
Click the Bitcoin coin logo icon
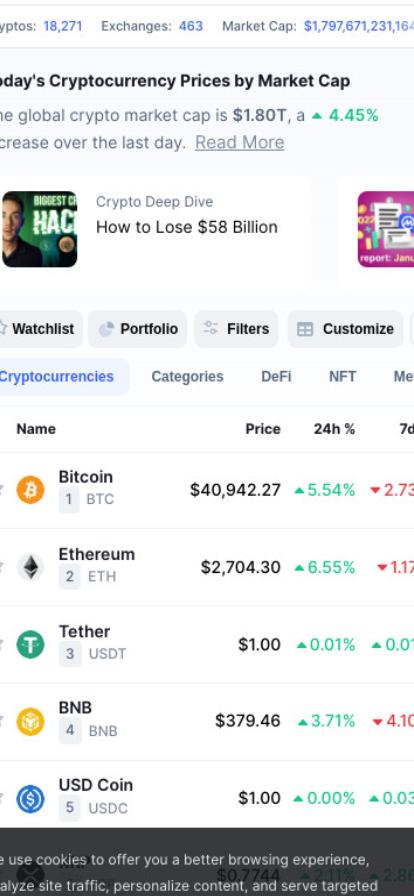click(x=30, y=490)
